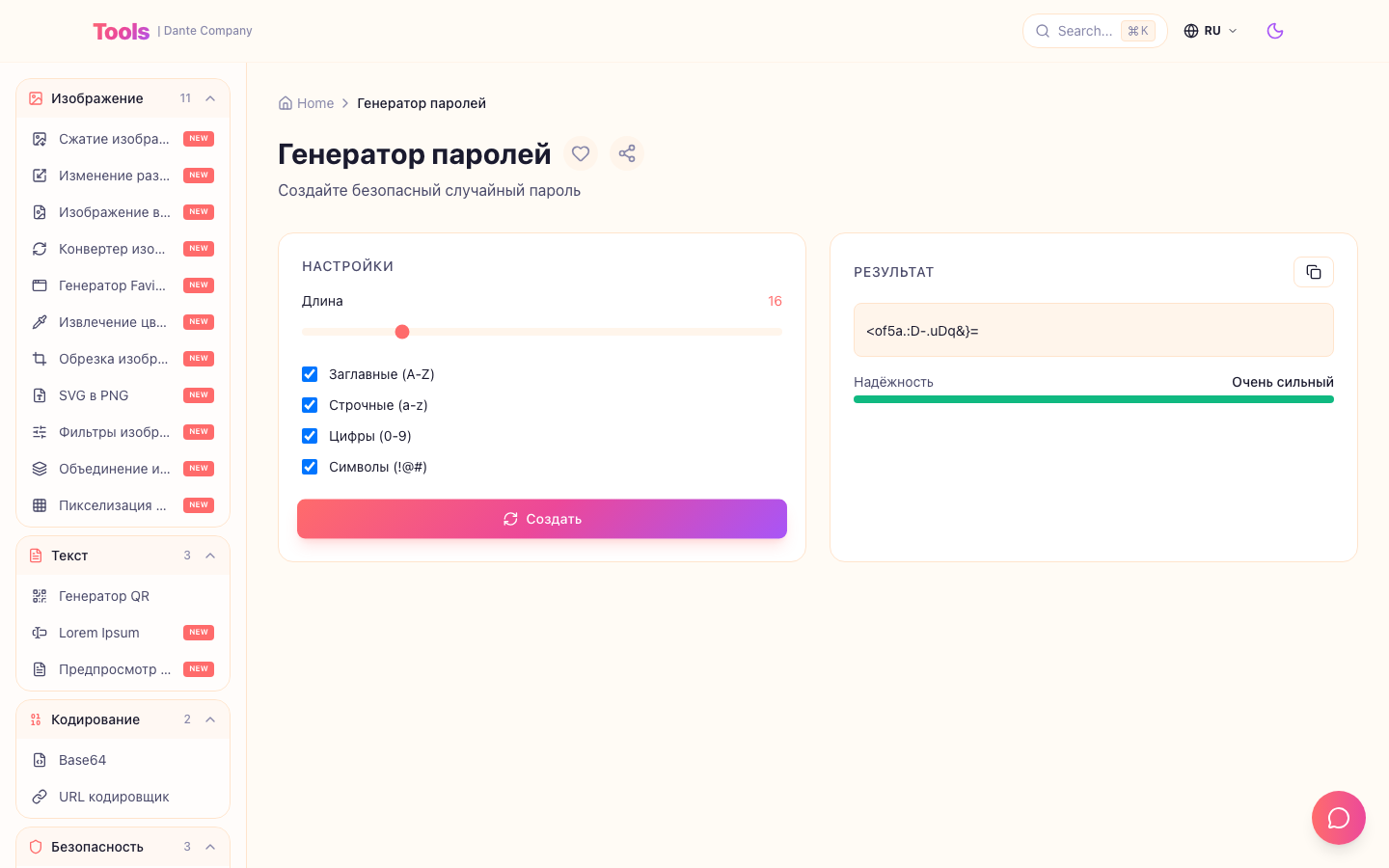The image size is (1389, 868).
Task: Select the SVG в PNG menu label
Action: [x=94, y=395]
